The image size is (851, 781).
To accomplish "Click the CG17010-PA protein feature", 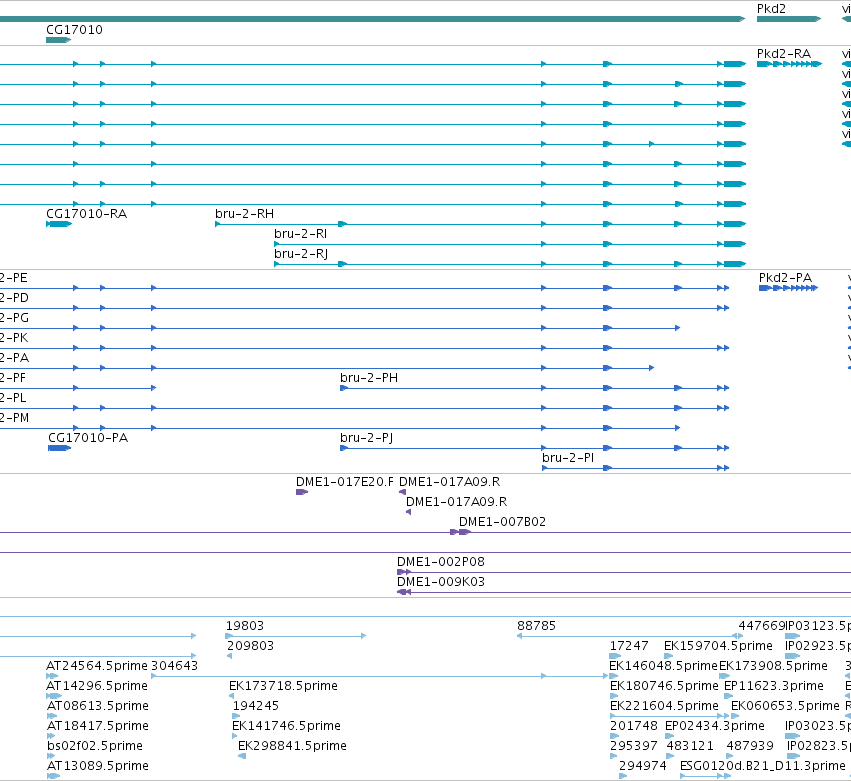I will (59, 448).
